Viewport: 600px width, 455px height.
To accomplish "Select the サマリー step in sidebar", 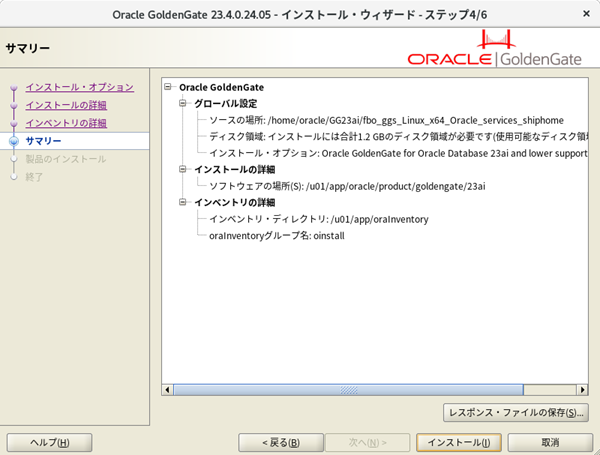I will (x=43, y=141).
